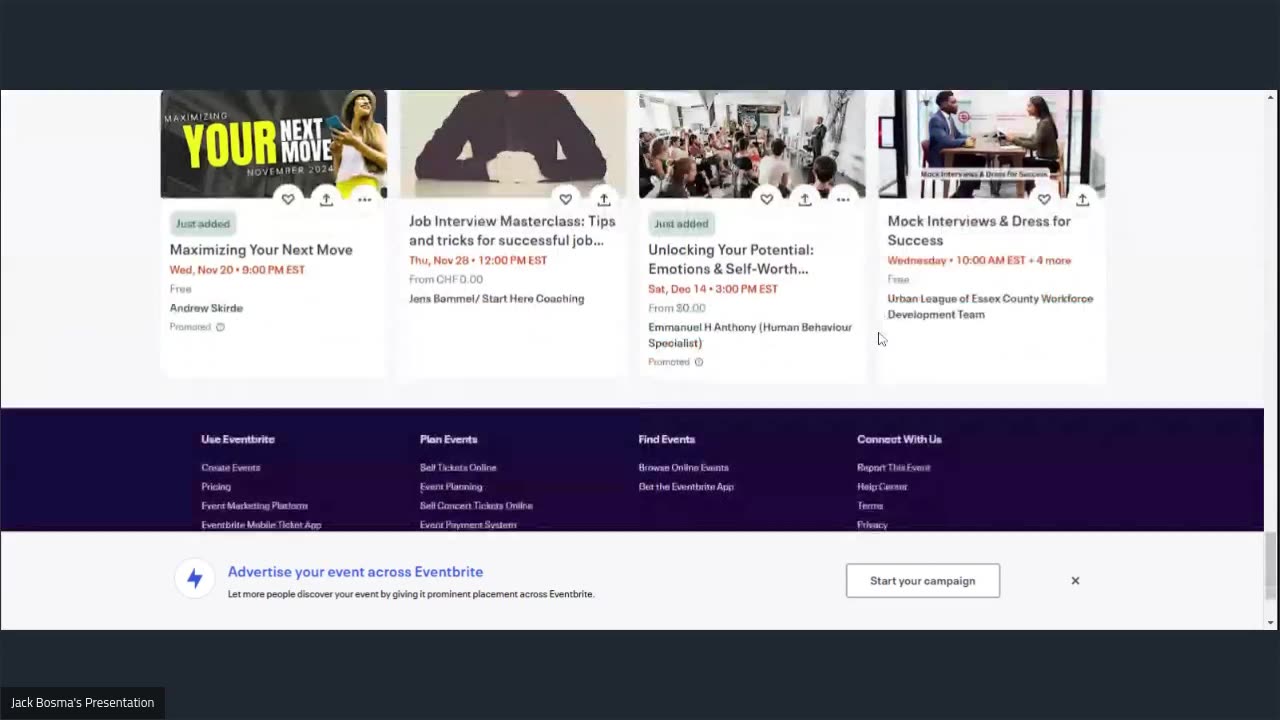Click Urban League of Essex County organizer text

click(990, 306)
